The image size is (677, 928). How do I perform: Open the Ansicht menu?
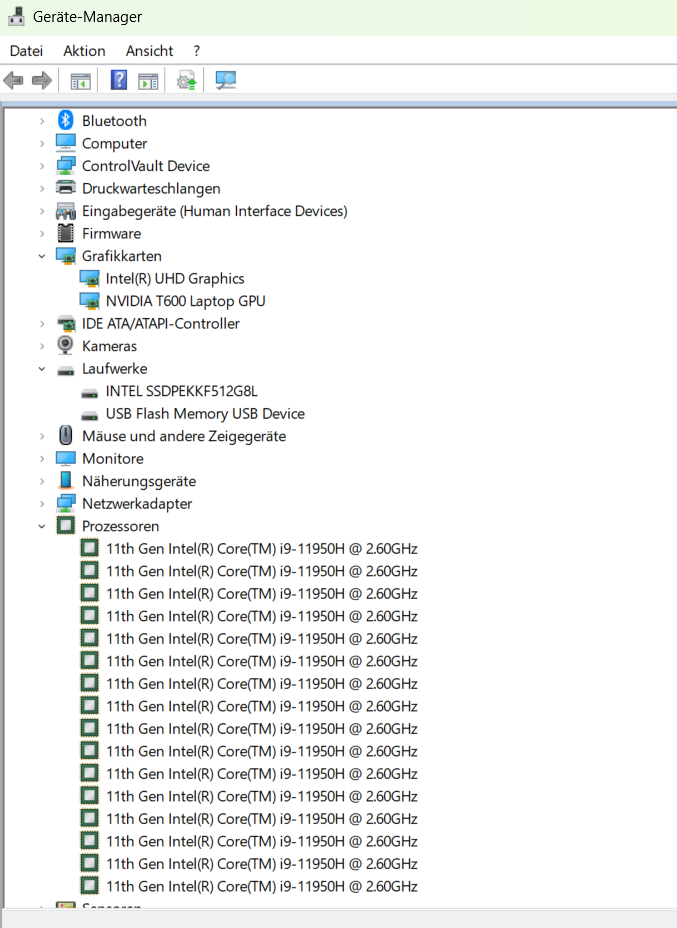pos(149,51)
